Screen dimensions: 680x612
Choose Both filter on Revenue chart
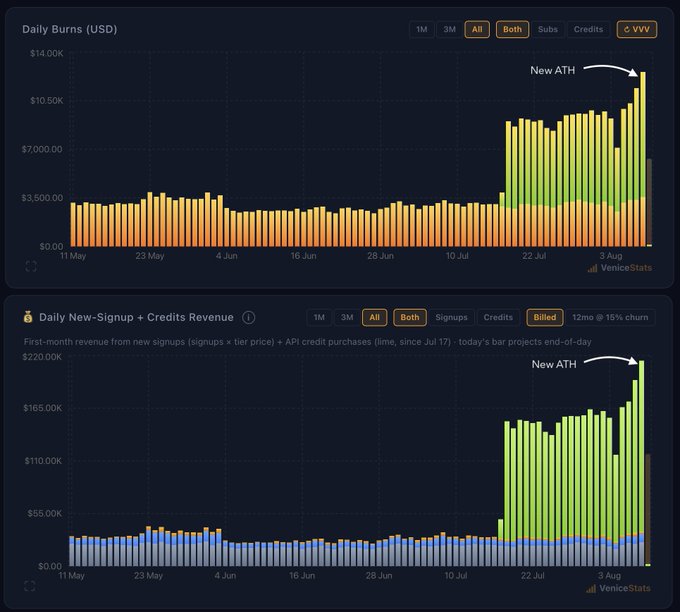click(x=410, y=317)
